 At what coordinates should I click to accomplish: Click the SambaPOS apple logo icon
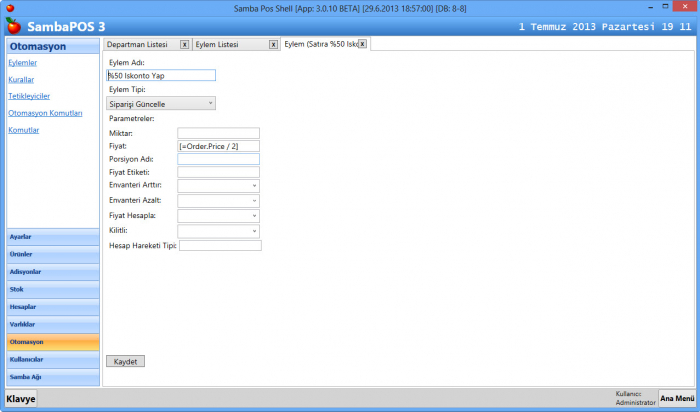pos(12,24)
